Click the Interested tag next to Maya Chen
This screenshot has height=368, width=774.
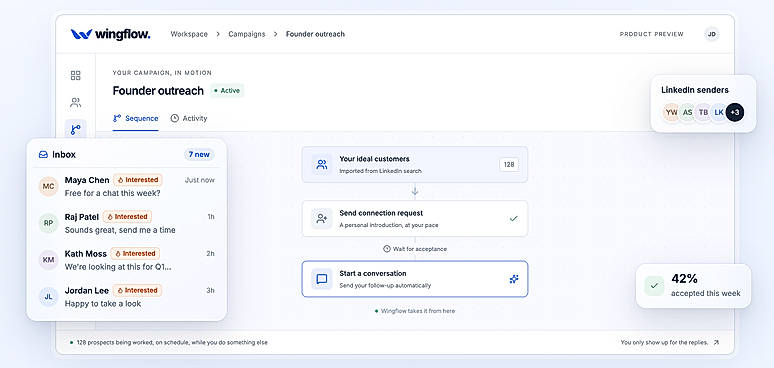click(x=138, y=180)
